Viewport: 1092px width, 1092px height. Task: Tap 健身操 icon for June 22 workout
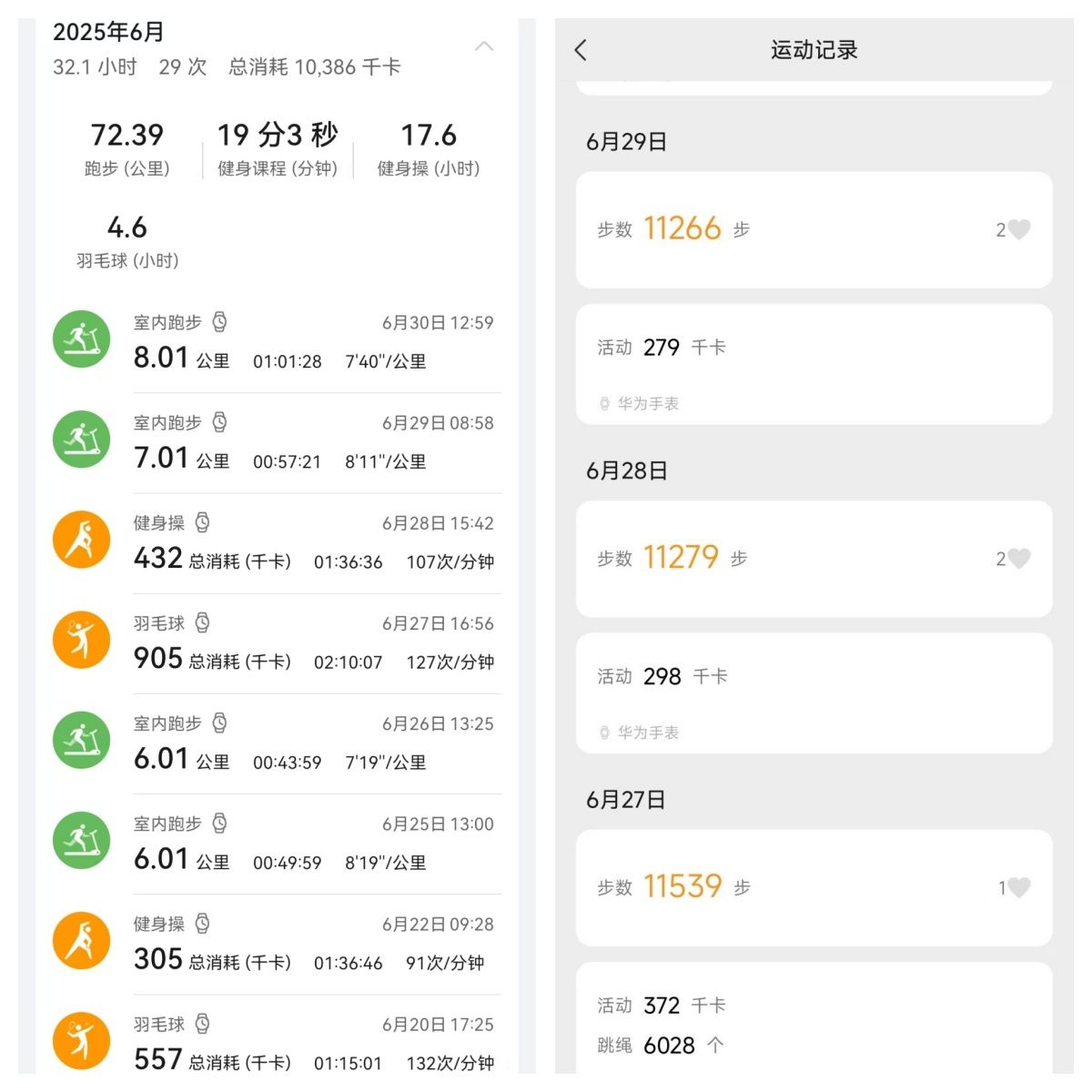(82, 940)
